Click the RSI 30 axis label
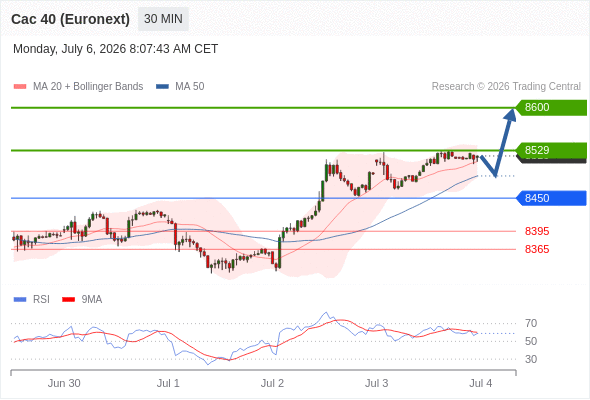 pos(531,359)
